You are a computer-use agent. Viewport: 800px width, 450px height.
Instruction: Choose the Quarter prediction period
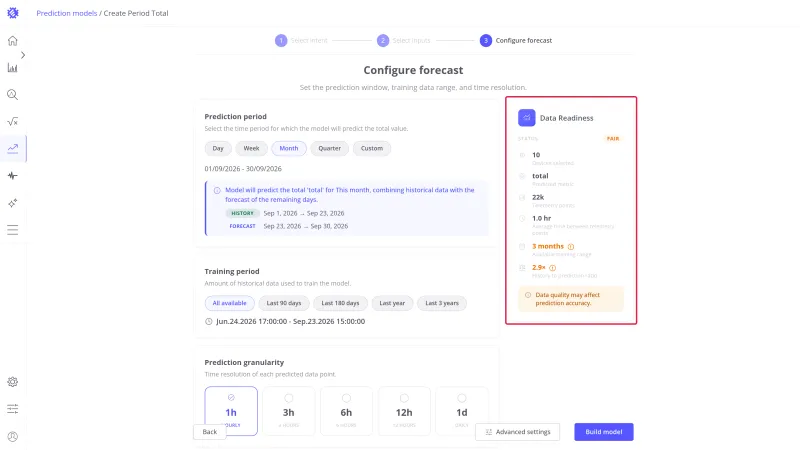coord(329,148)
